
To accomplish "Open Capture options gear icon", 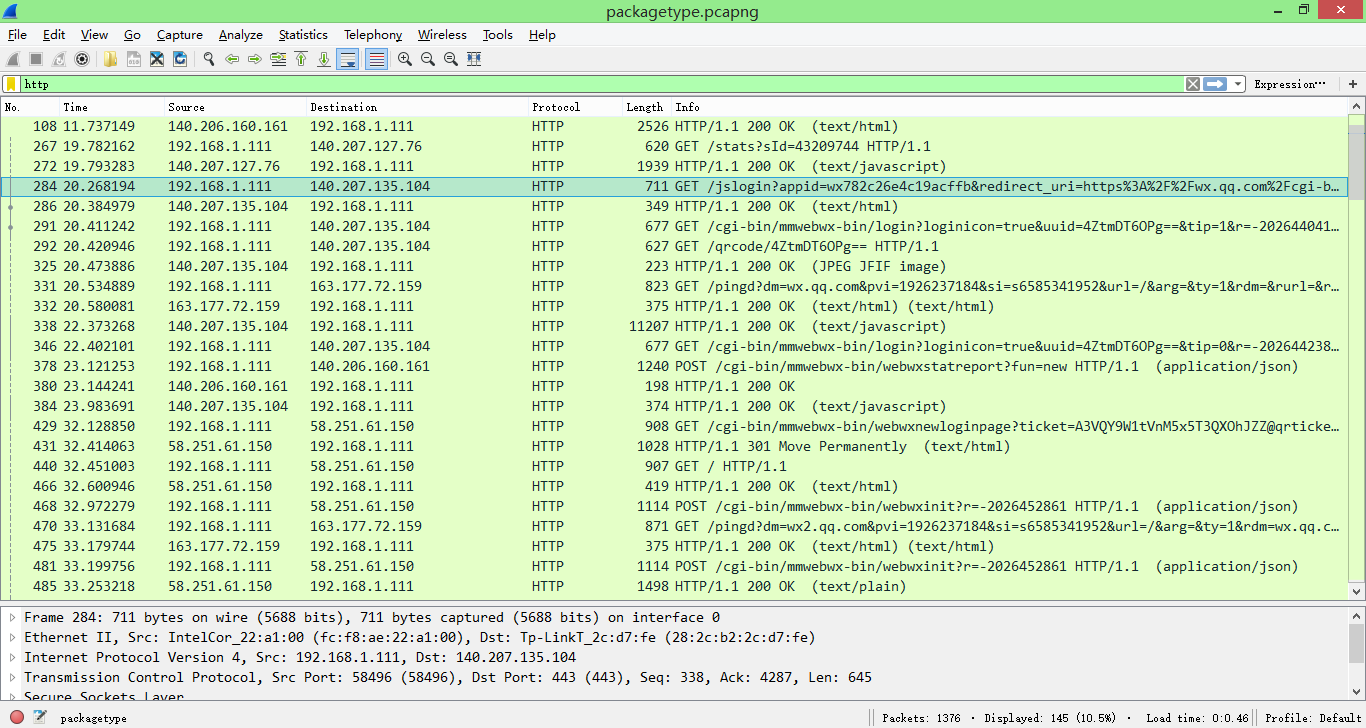I will click(82, 59).
